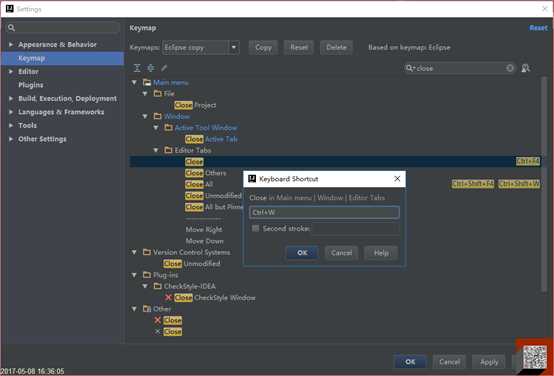This screenshot has height=376, width=554.
Task: Click the Delete keymap button
Action: pyautogui.click(x=336, y=47)
